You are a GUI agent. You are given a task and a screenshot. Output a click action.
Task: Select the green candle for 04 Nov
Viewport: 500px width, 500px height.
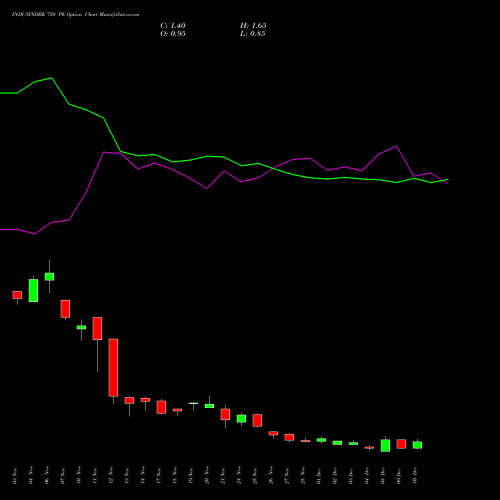point(33,290)
